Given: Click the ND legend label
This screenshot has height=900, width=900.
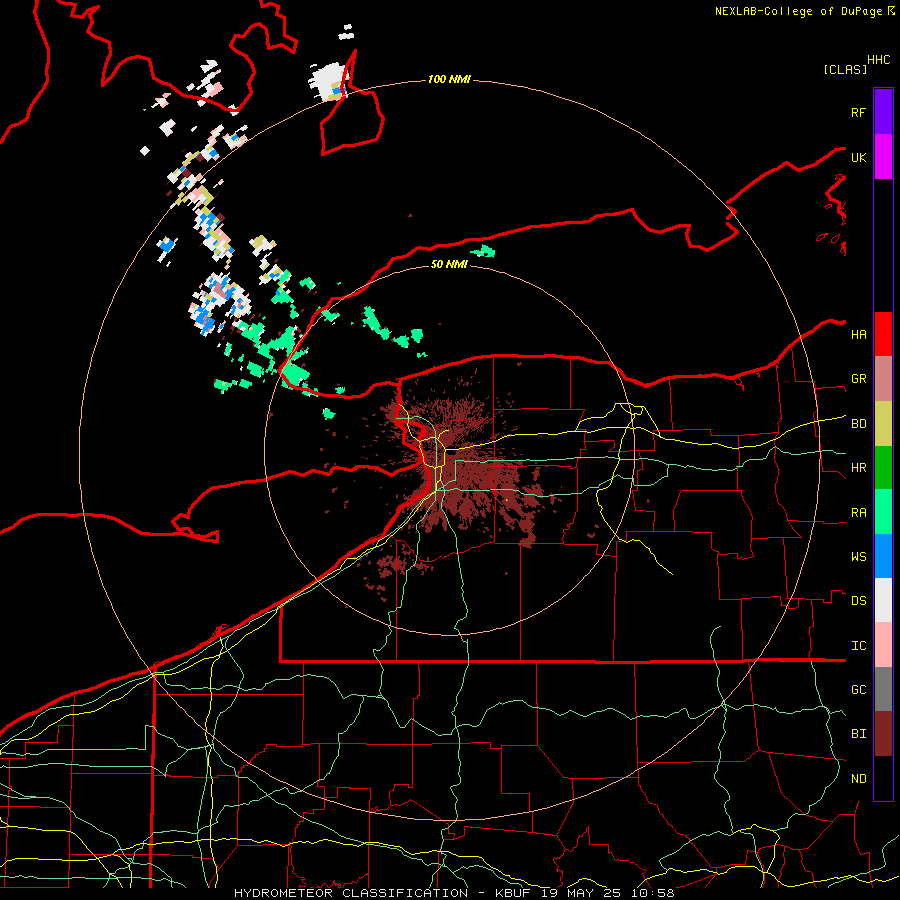Looking at the screenshot, I should tap(858, 779).
